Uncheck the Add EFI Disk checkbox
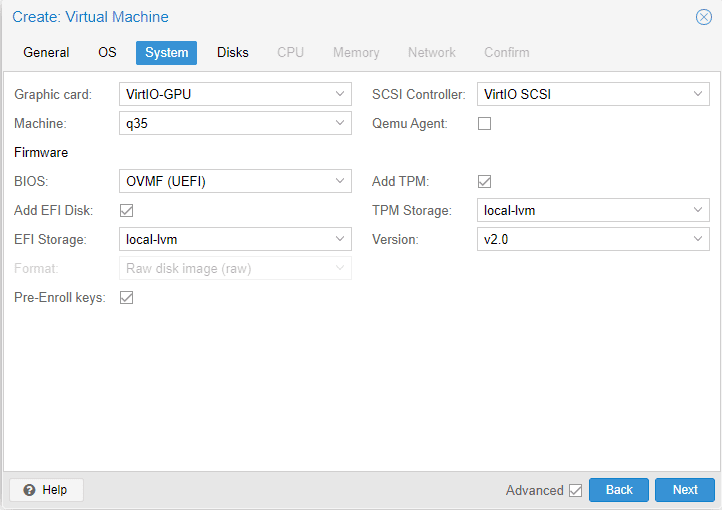Viewport: 722px width, 510px height. tap(126, 210)
